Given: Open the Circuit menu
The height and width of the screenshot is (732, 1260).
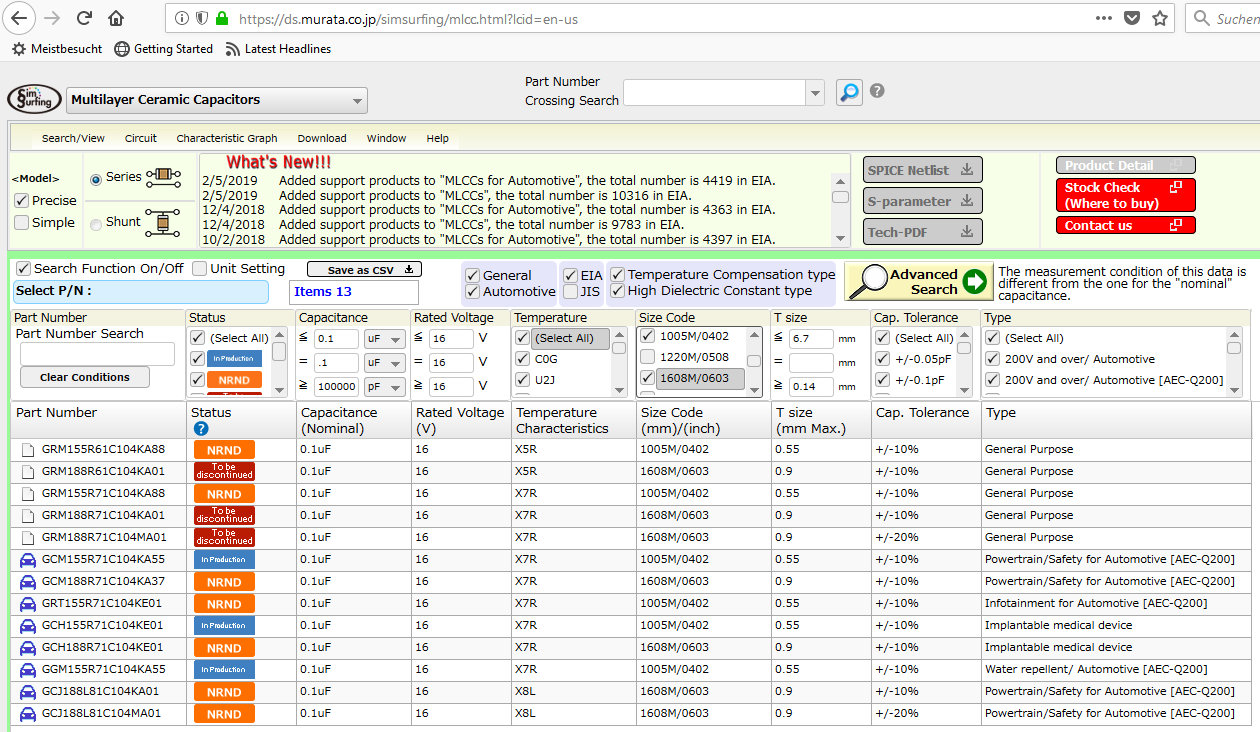Looking at the screenshot, I should point(141,138).
